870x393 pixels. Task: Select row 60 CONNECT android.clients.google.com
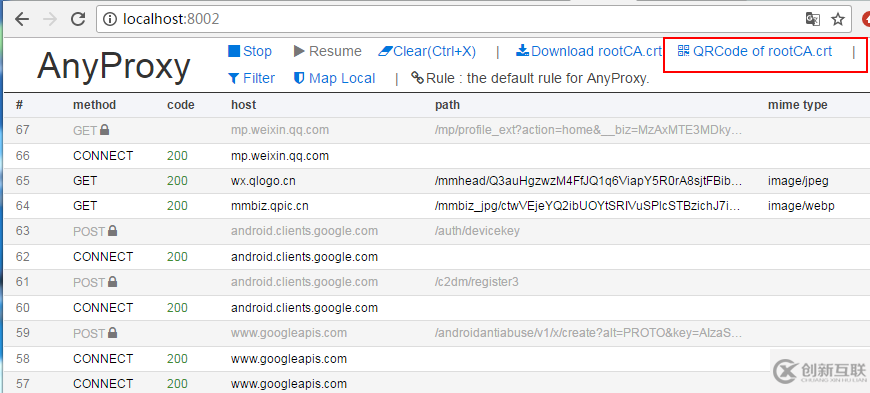pyautogui.click(x=437, y=308)
